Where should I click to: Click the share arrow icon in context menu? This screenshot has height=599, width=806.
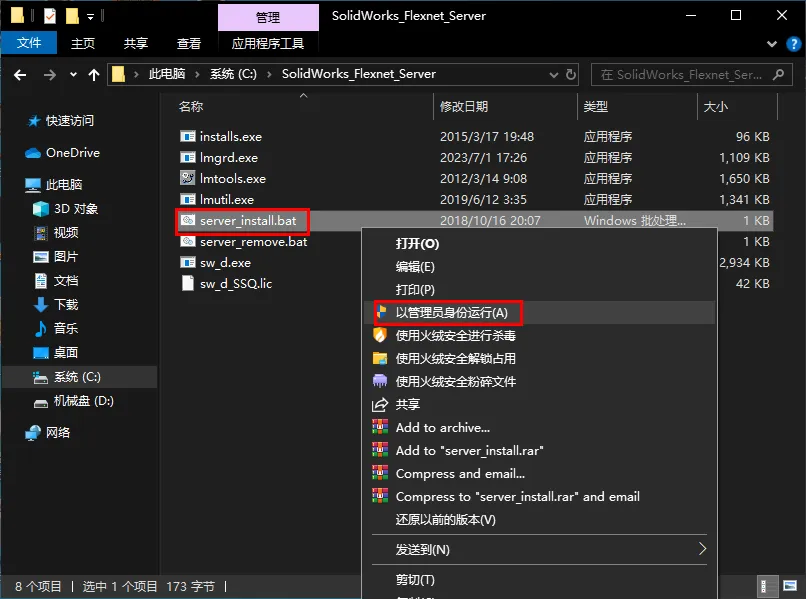coord(380,405)
